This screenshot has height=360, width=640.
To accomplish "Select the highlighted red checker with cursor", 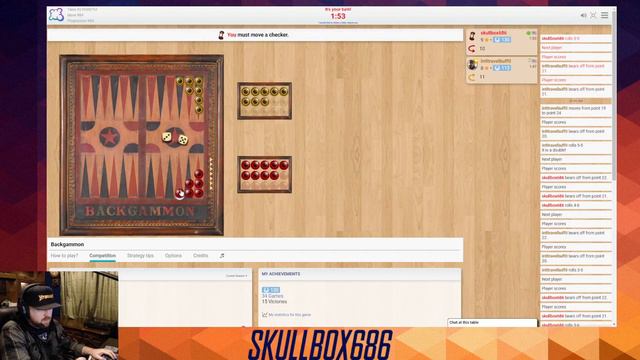I will point(180,193).
